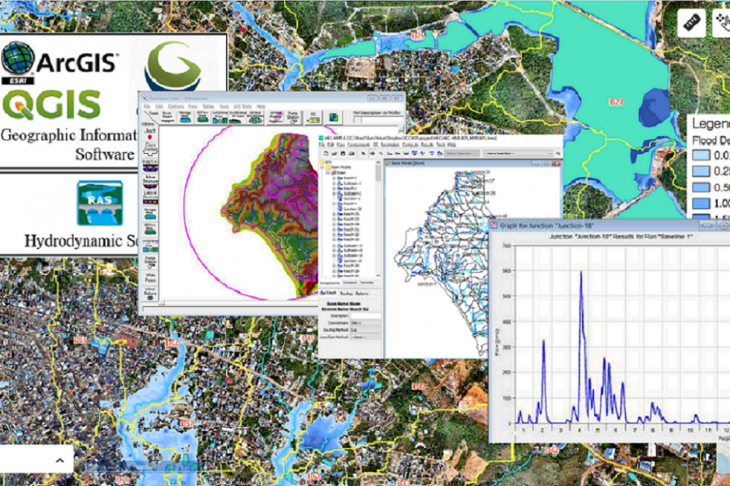Select the 2D Flow Area tool in HEC-RAS toolbar
The height and width of the screenshot is (486, 730).
203,116
